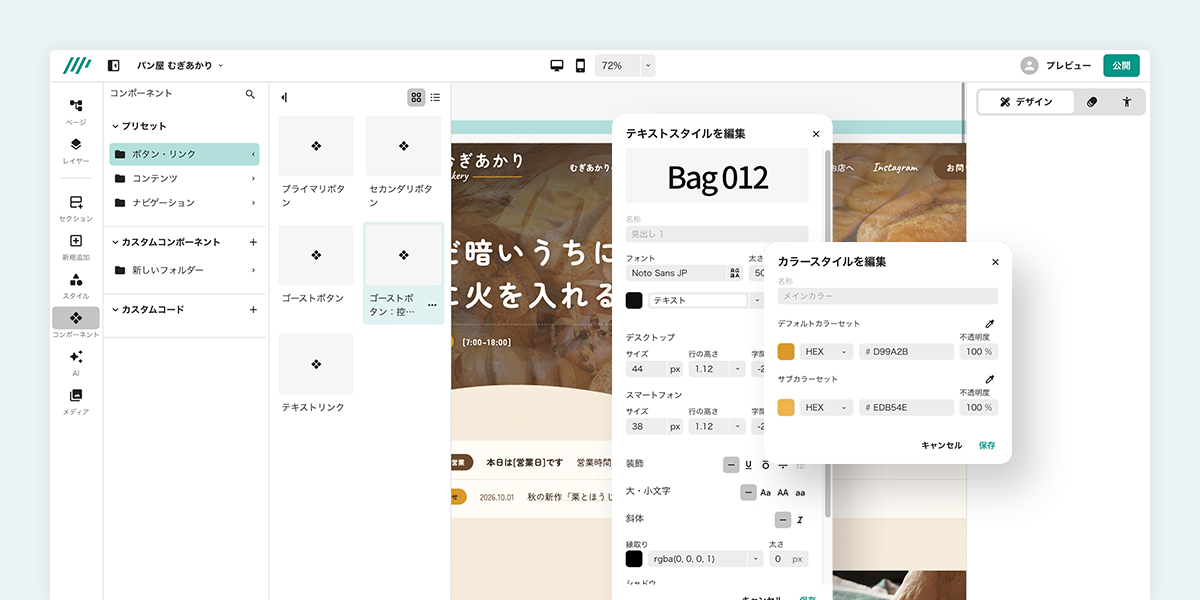1200x600 pixels.
Task: Add new カスタムコード with the plus
Action: point(253,310)
